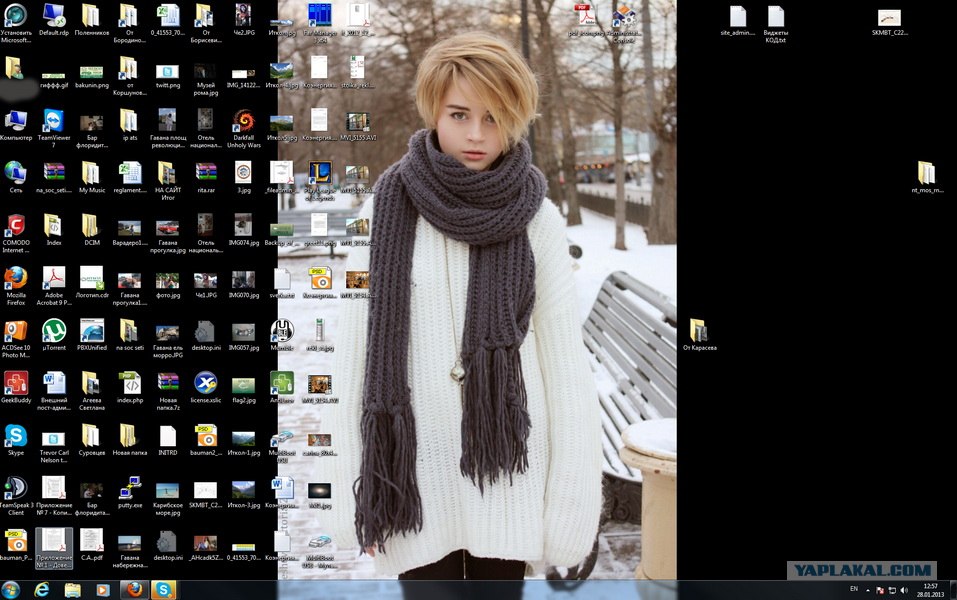
Task: Select the COMODO Internet Security icon
Action: [x=16, y=226]
